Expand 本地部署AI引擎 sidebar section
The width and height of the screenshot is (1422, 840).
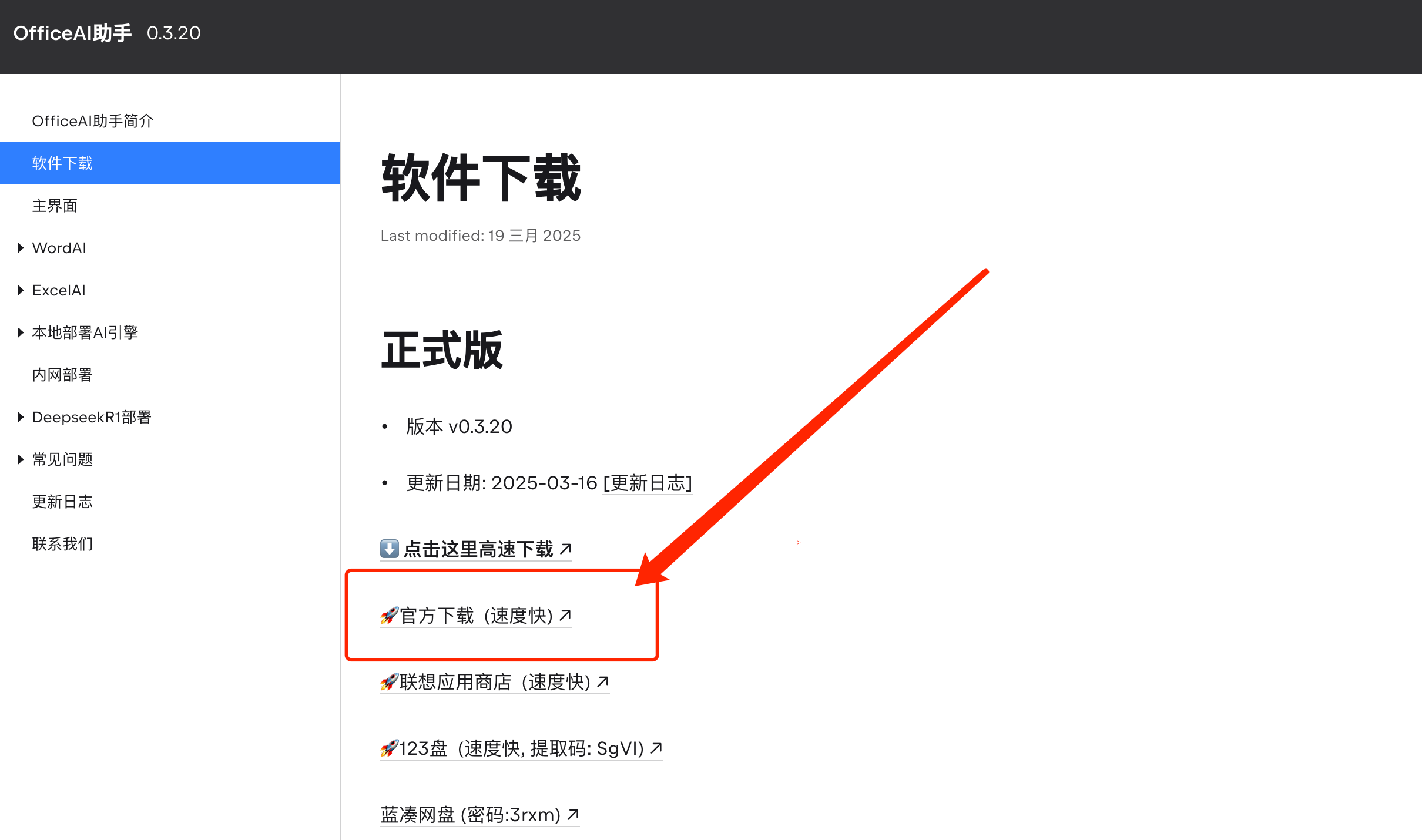(x=21, y=332)
